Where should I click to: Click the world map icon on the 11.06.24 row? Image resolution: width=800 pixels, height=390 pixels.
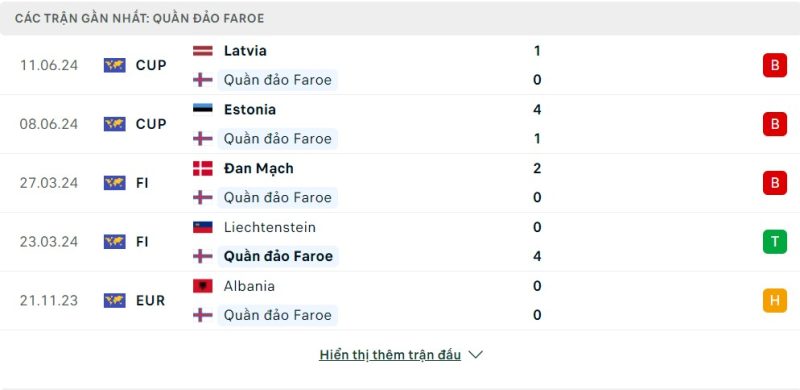(115, 65)
